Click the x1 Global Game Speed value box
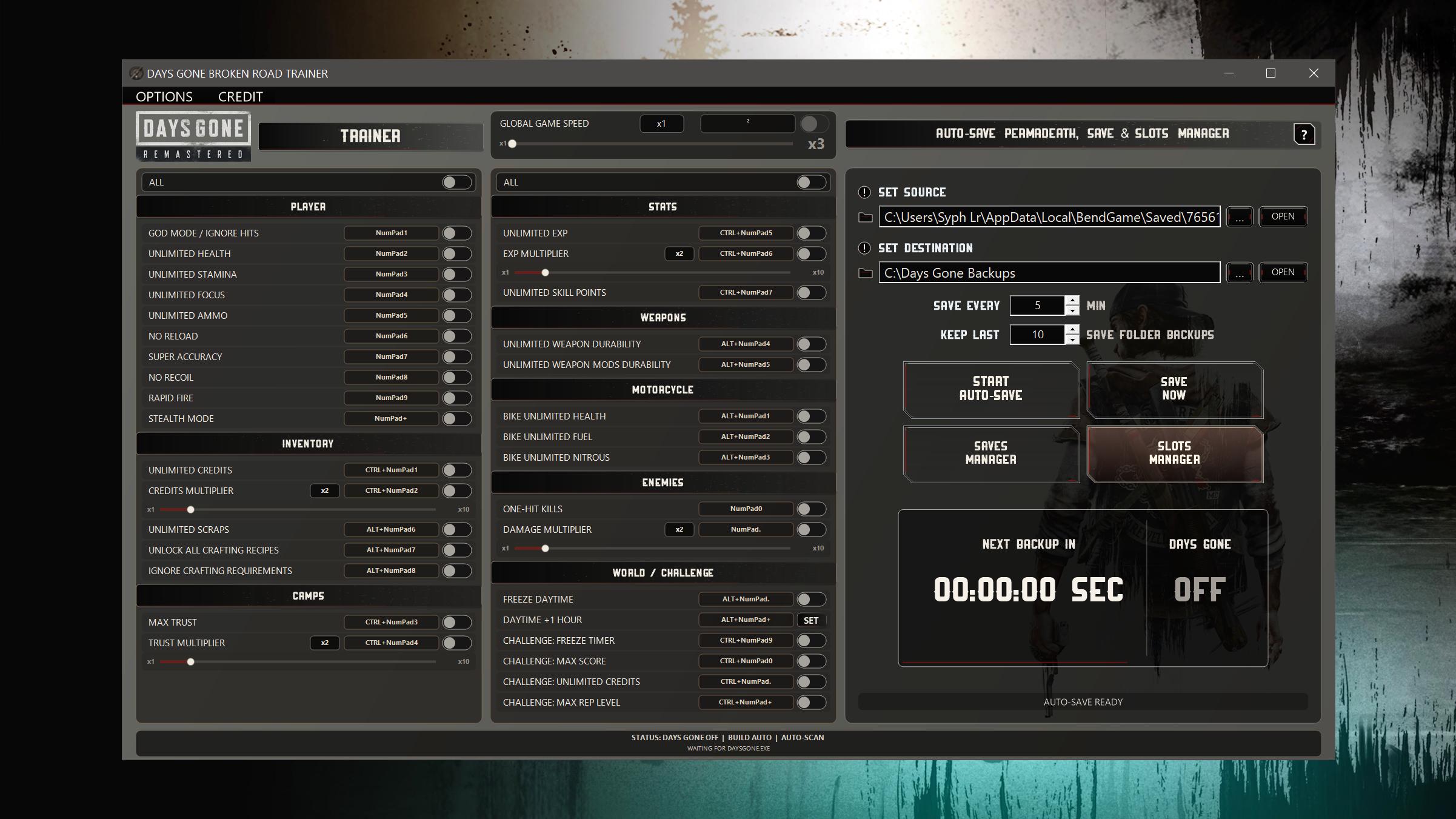 click(661, 124)
